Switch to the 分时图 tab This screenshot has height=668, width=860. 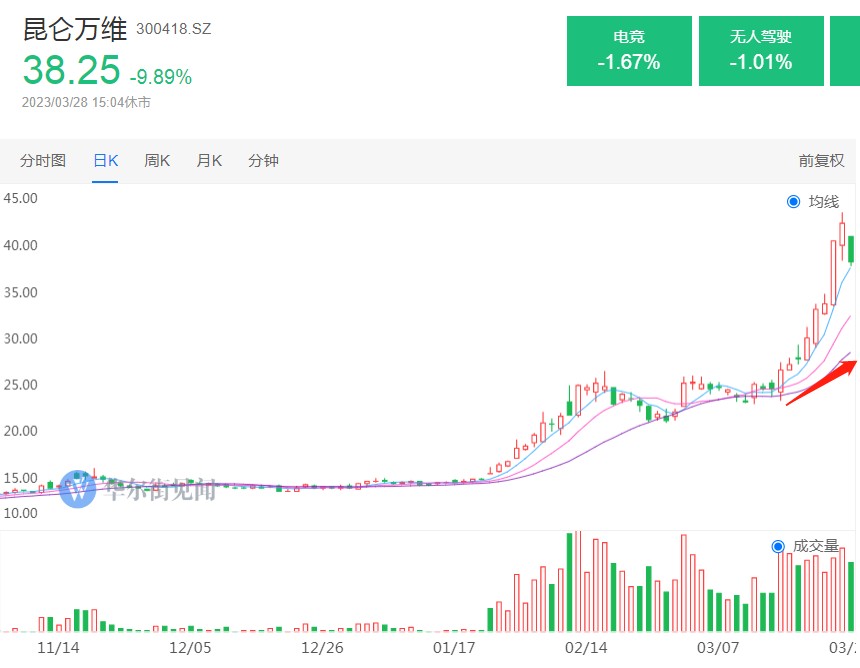coord(43,161)
